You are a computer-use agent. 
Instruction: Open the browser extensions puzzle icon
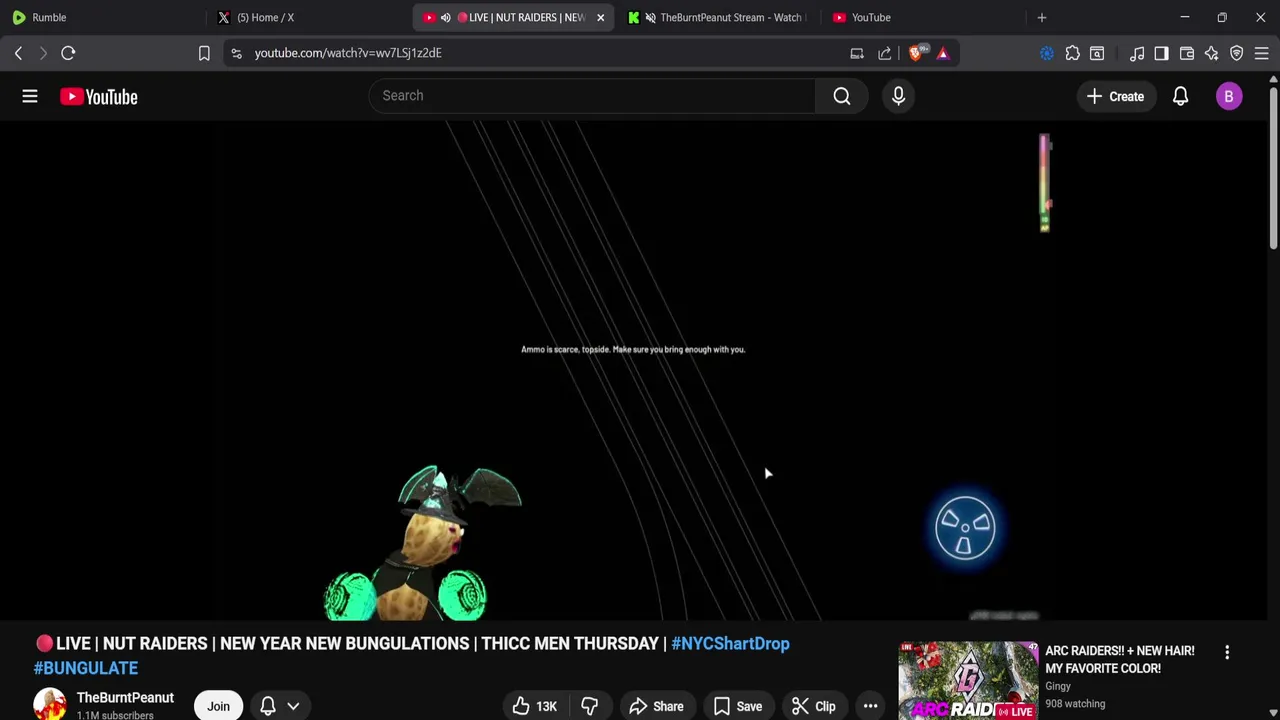1072,53
